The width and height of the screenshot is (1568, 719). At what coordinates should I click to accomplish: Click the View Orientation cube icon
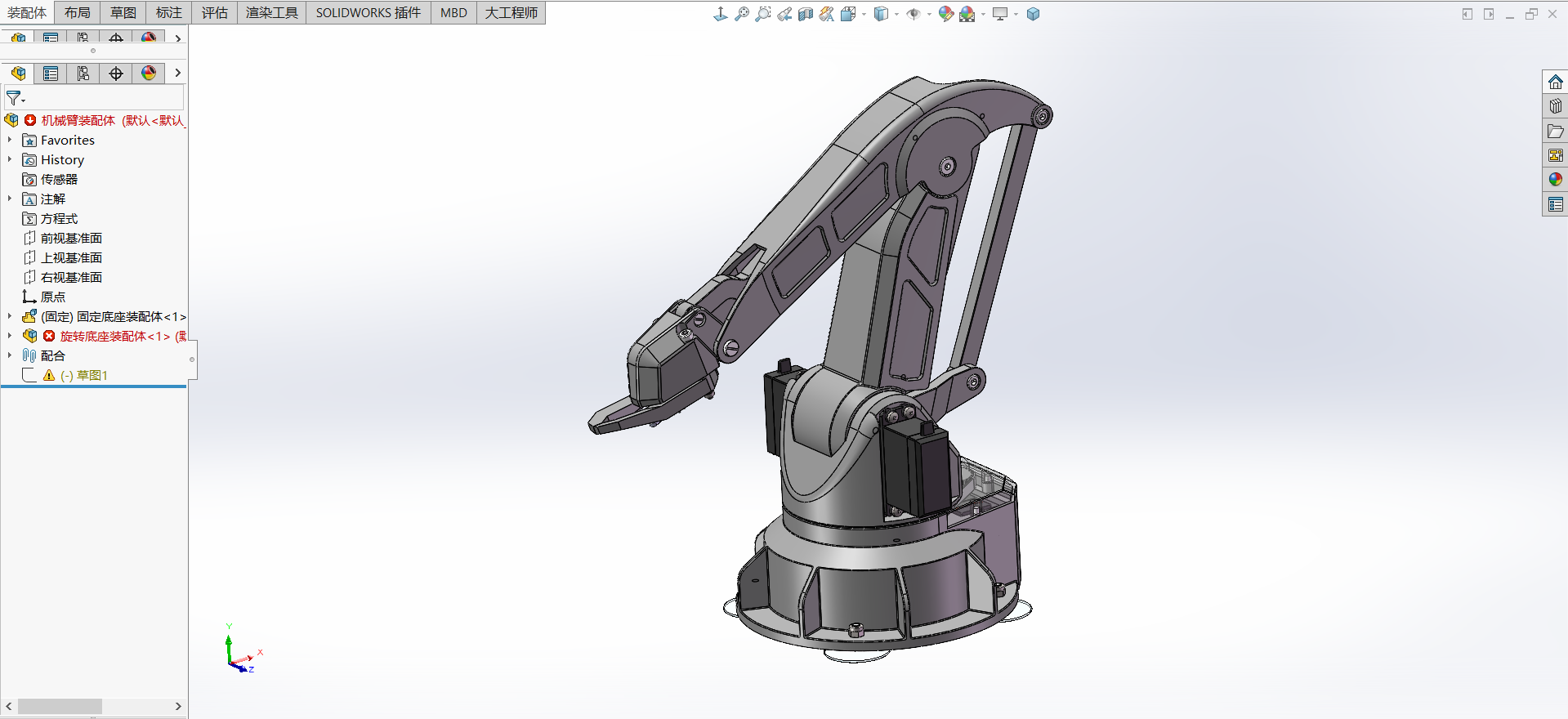[x=848, y=14]
